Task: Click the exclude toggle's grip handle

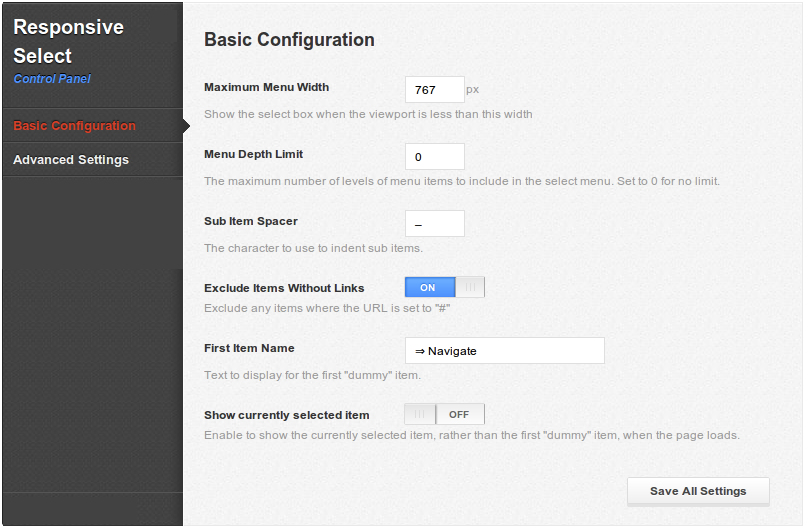Action: (x=470, y=287)
